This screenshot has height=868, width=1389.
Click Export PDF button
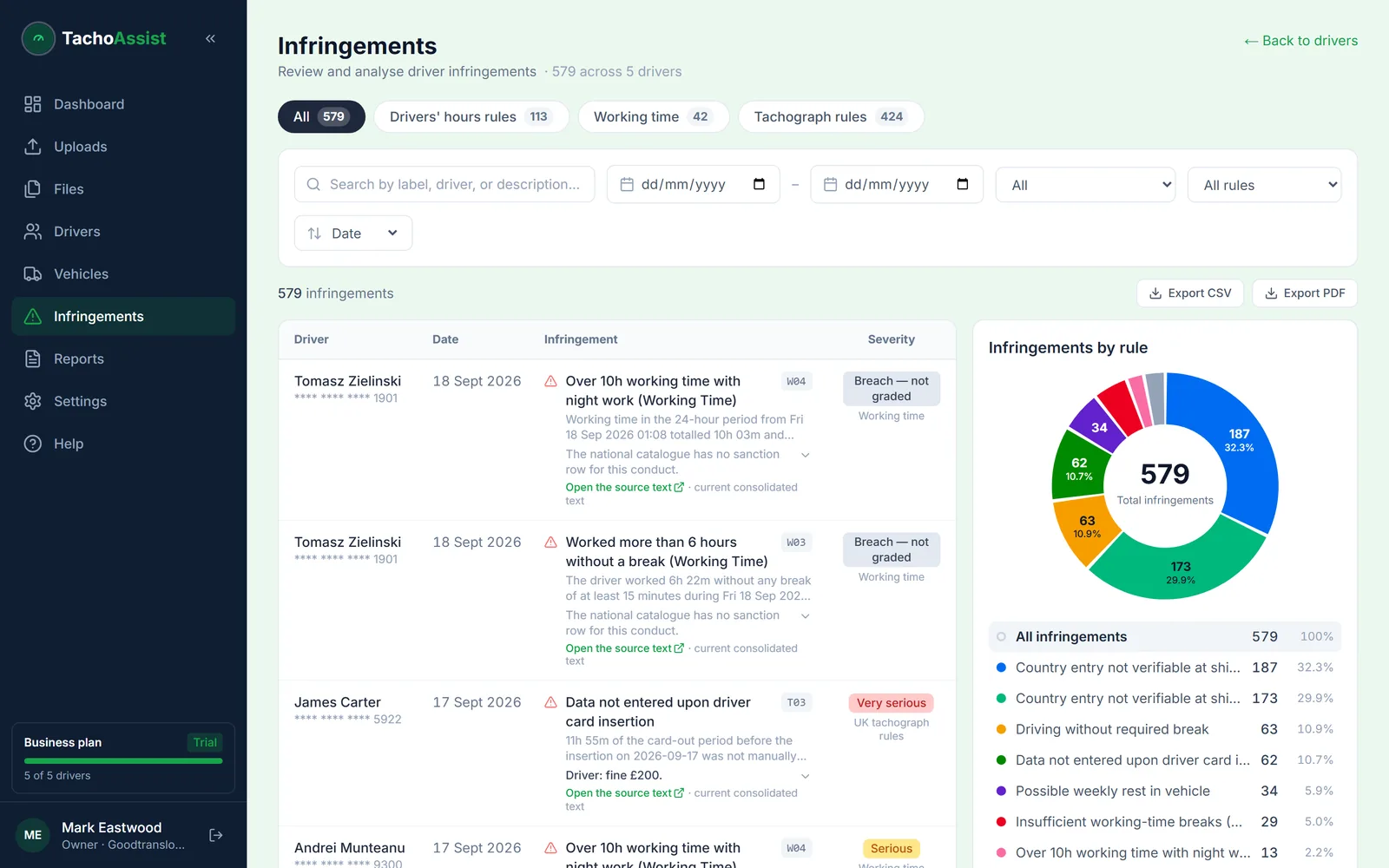pos(1305,293)
